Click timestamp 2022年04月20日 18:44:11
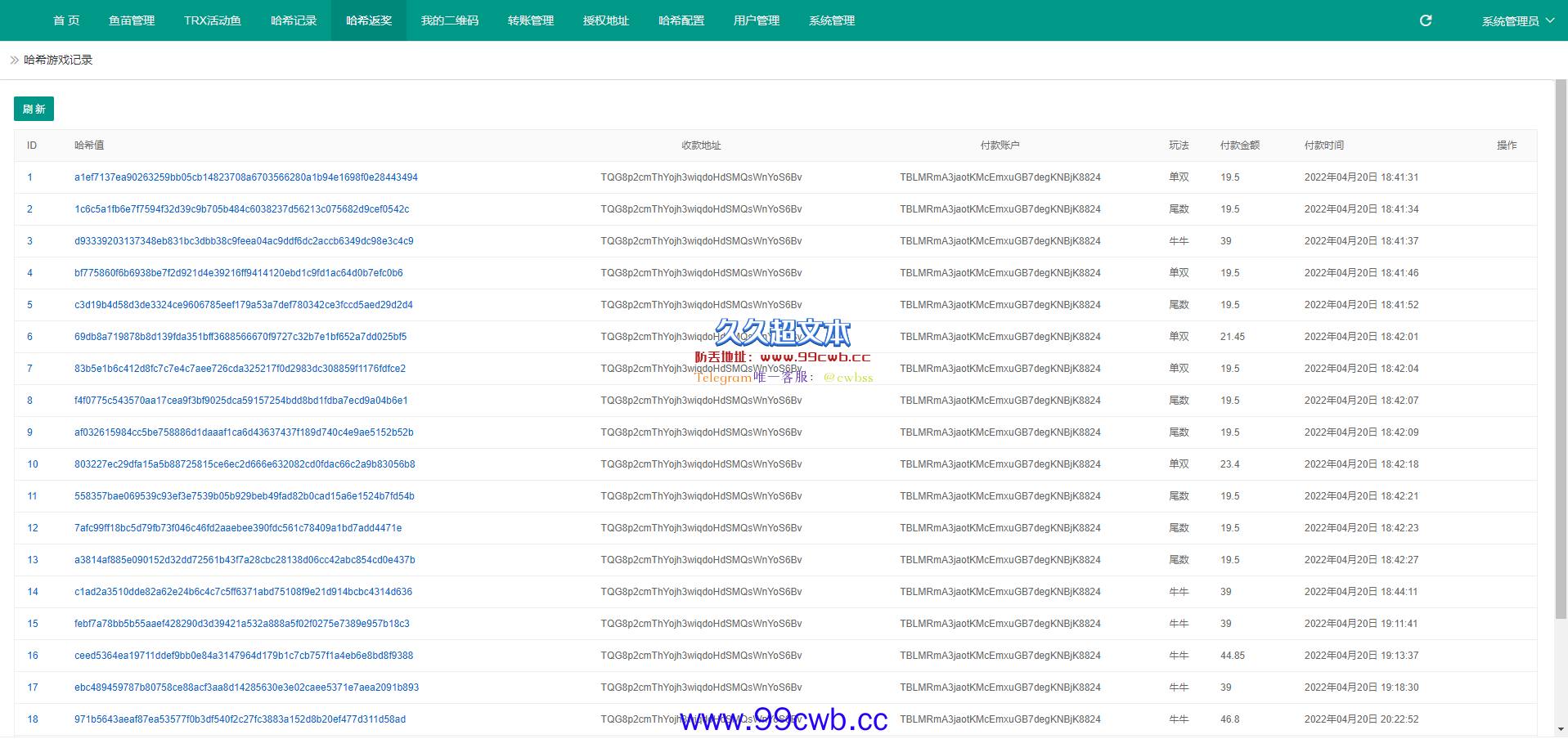1568x739 pixels. (1362, 592)
